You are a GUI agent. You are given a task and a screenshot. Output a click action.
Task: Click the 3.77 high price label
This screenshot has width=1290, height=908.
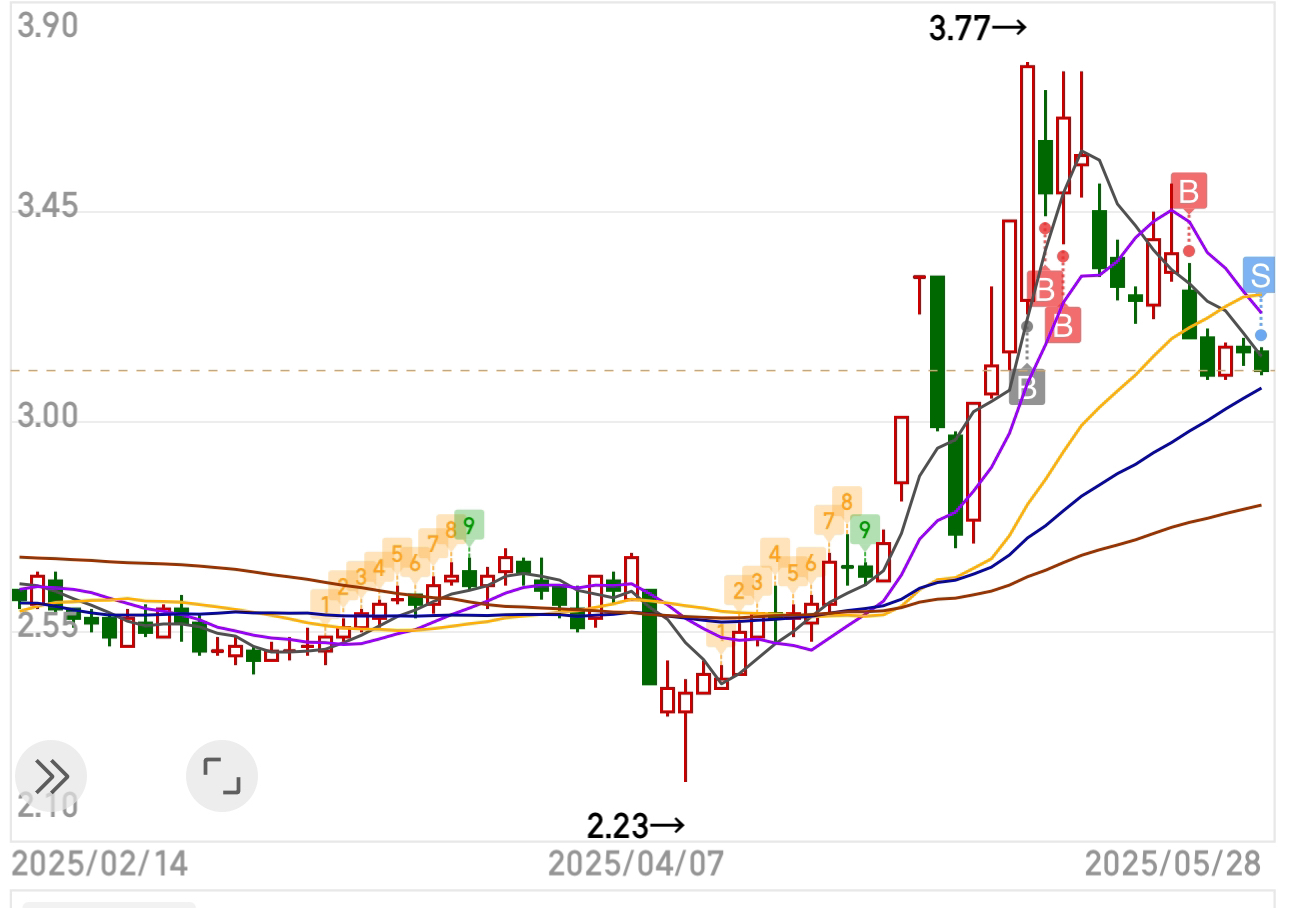[977, 29]
